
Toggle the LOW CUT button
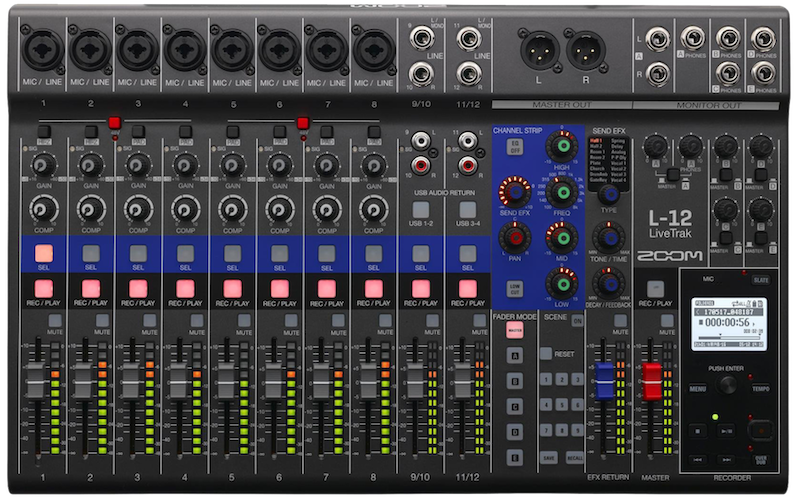pyautogui.click(x=515, y=289)
